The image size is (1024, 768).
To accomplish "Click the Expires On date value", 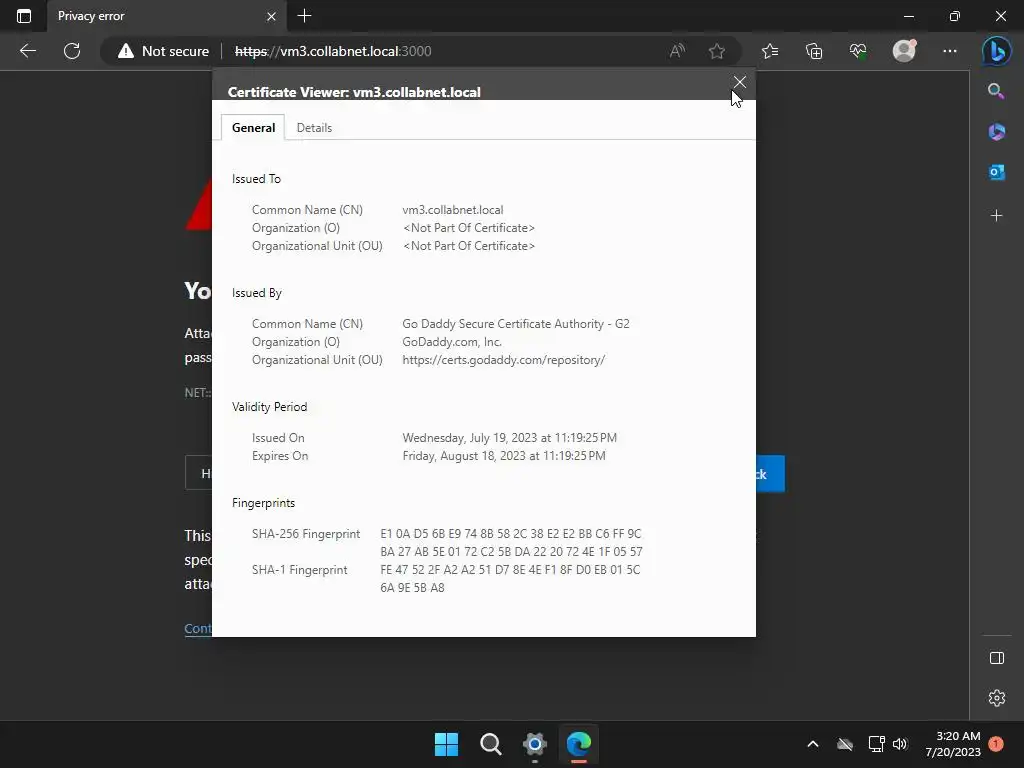I will [x=504, y=456].
